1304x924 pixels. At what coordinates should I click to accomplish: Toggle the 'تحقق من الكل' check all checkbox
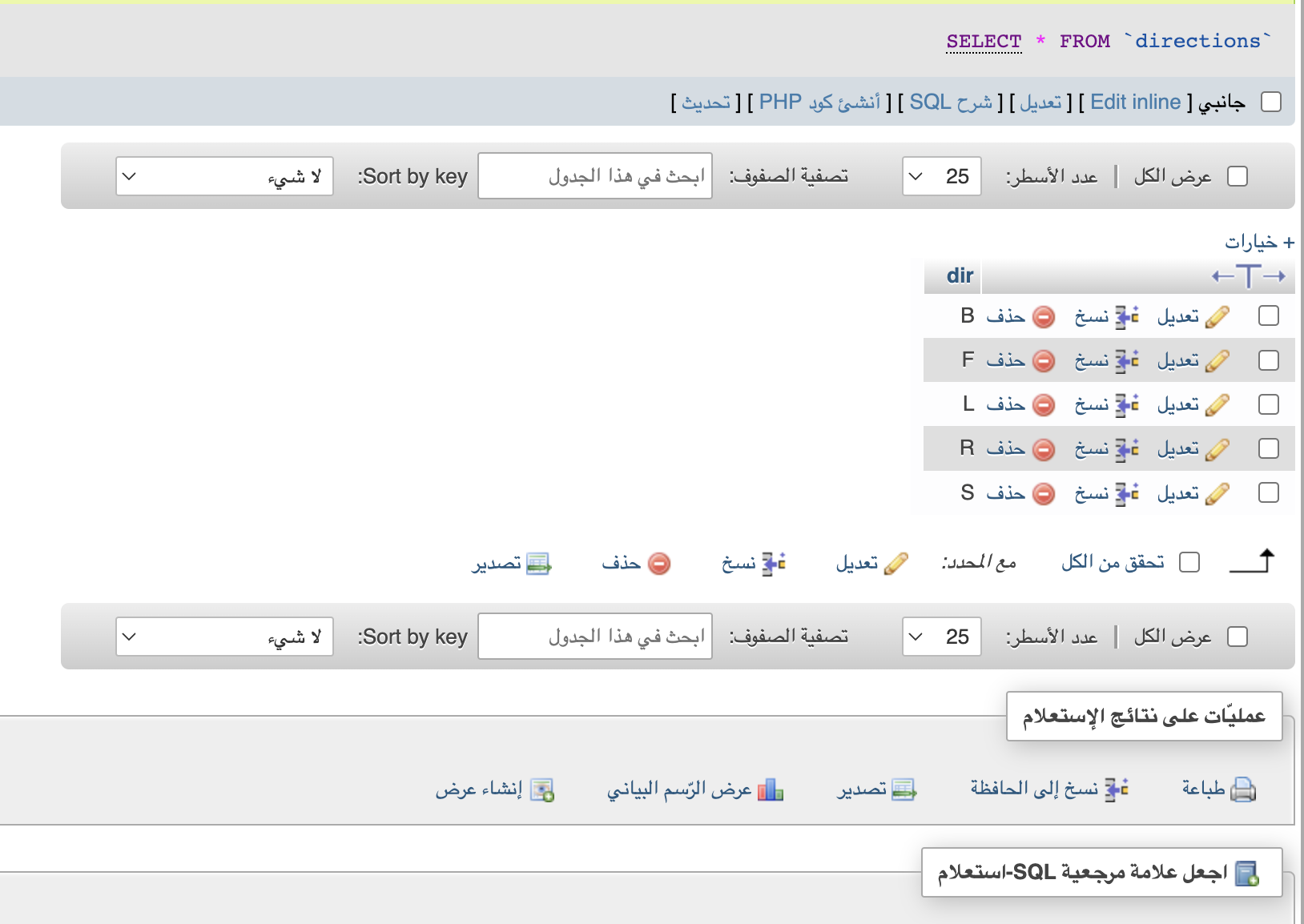[x=1189, y=562]
